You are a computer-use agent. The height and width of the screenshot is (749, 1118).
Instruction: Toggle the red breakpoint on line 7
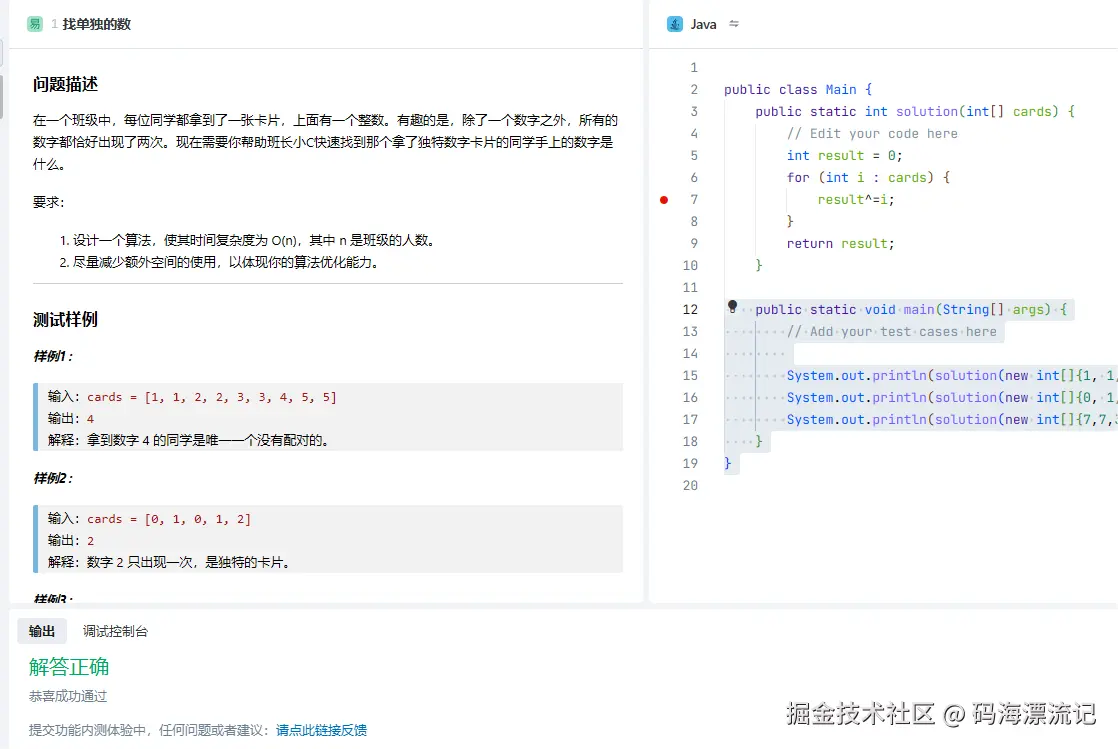pos(663,199)
